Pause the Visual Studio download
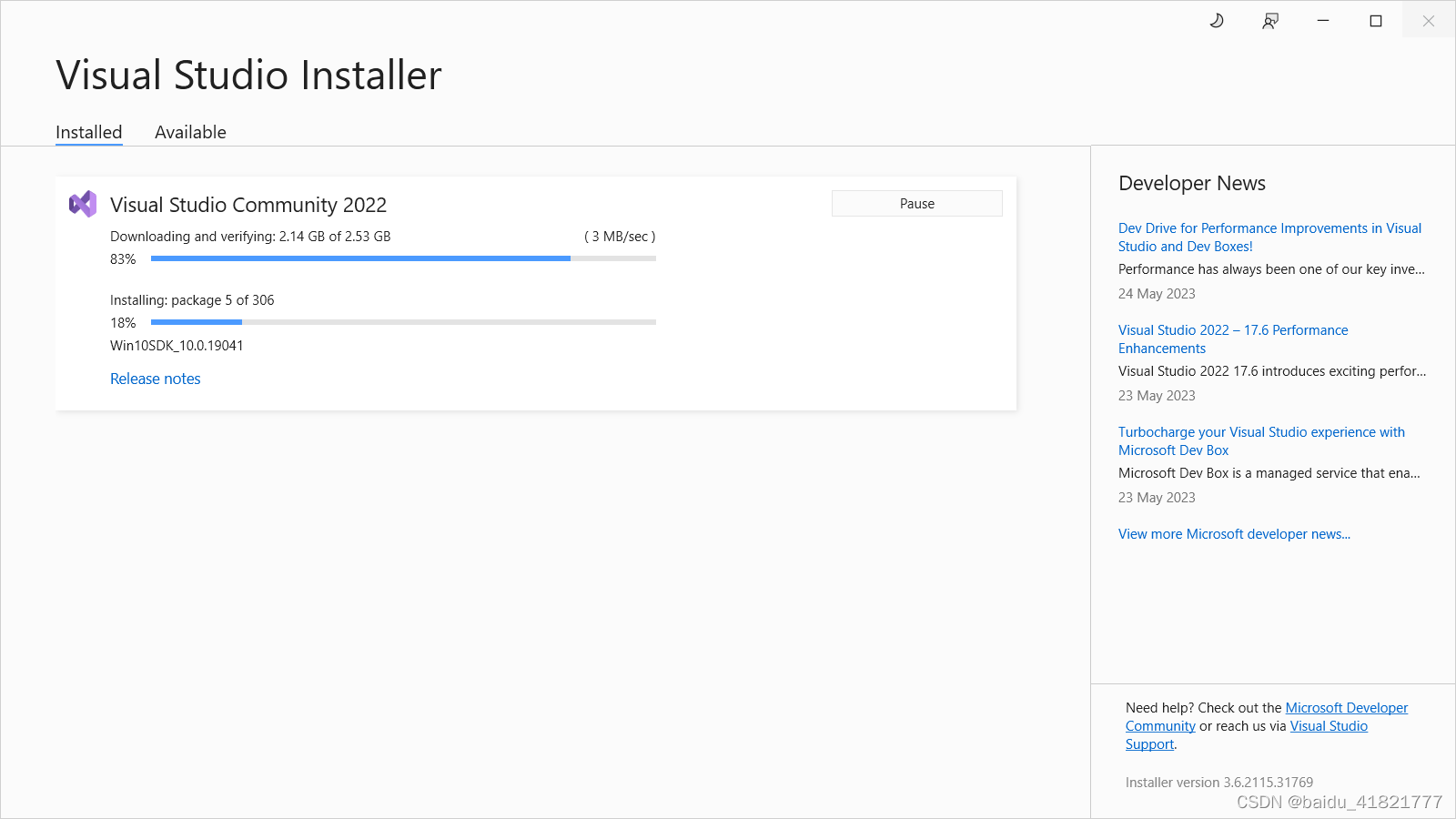This screenshot has height=819, width=1456. (916, 203)
